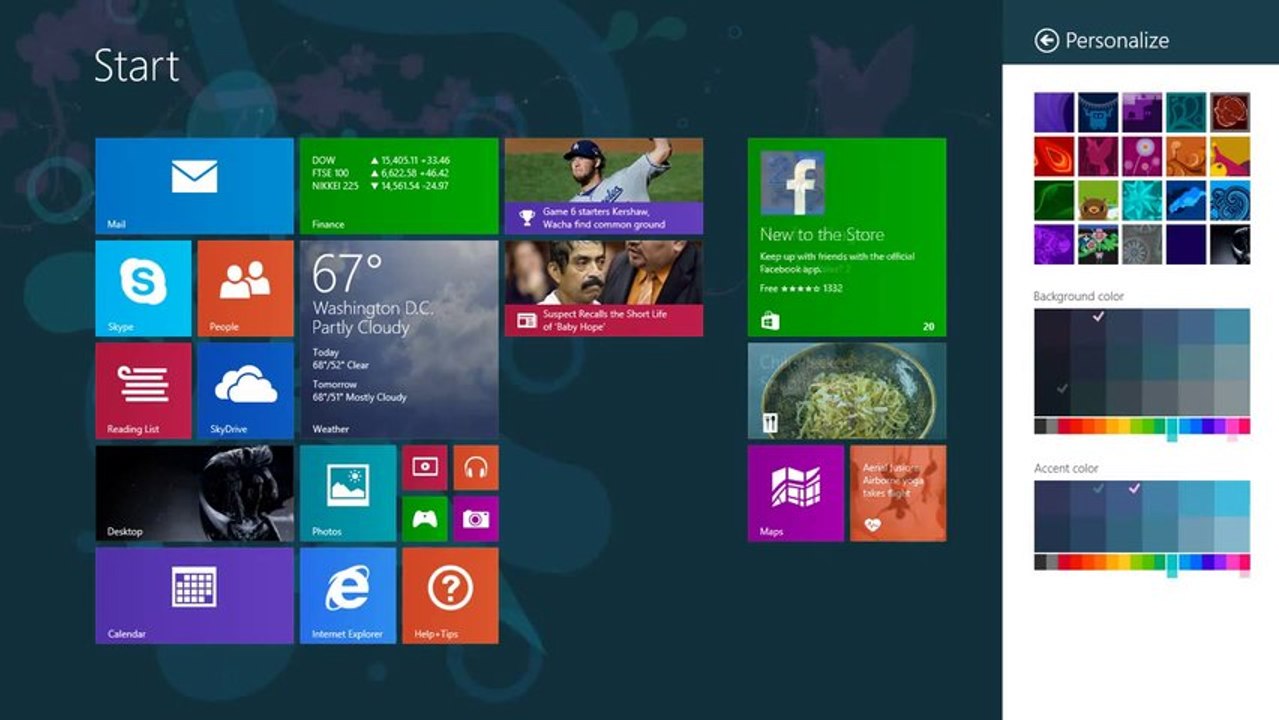The width and height of the screenshot is (1279, 720).
Task: Open the News tile about 'Baby Hope'
Action: tap(604, 288)
